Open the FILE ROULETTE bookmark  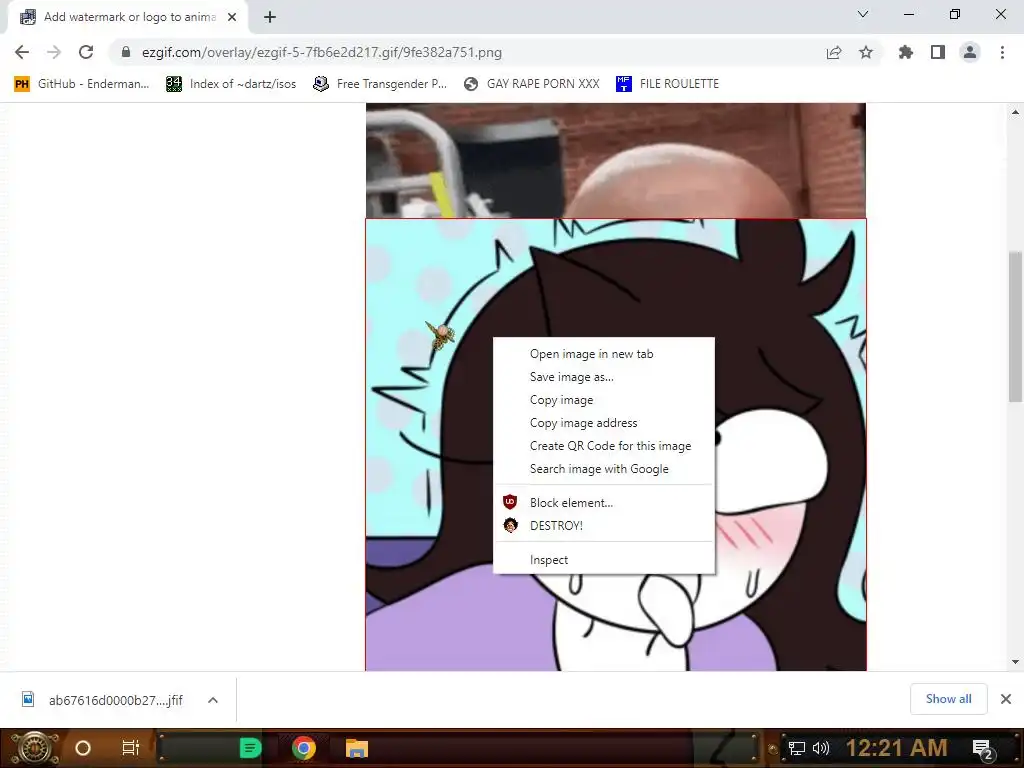tap(667, 84)
